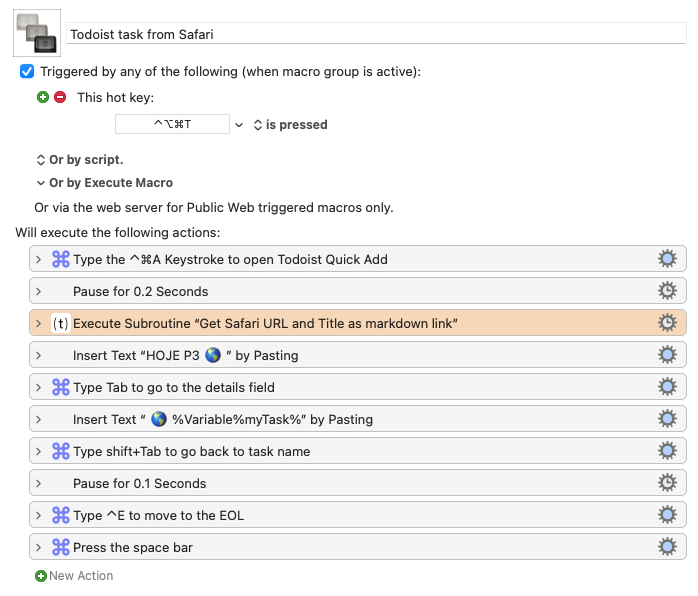Viewport: 698px width, 596px height.
Task: Click command icon of 'Type Tab' details action
Action: [61, 387]
